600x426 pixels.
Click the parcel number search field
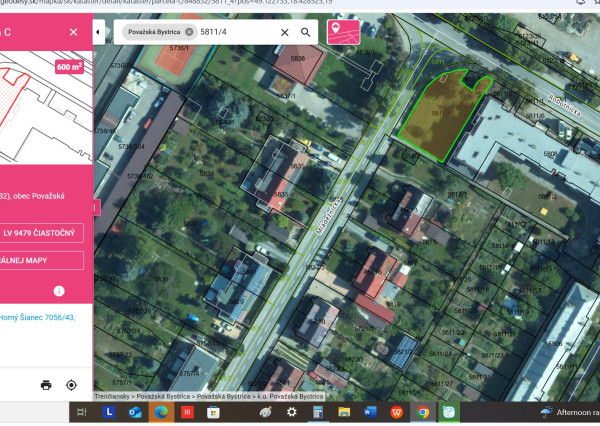click(237, 32)
